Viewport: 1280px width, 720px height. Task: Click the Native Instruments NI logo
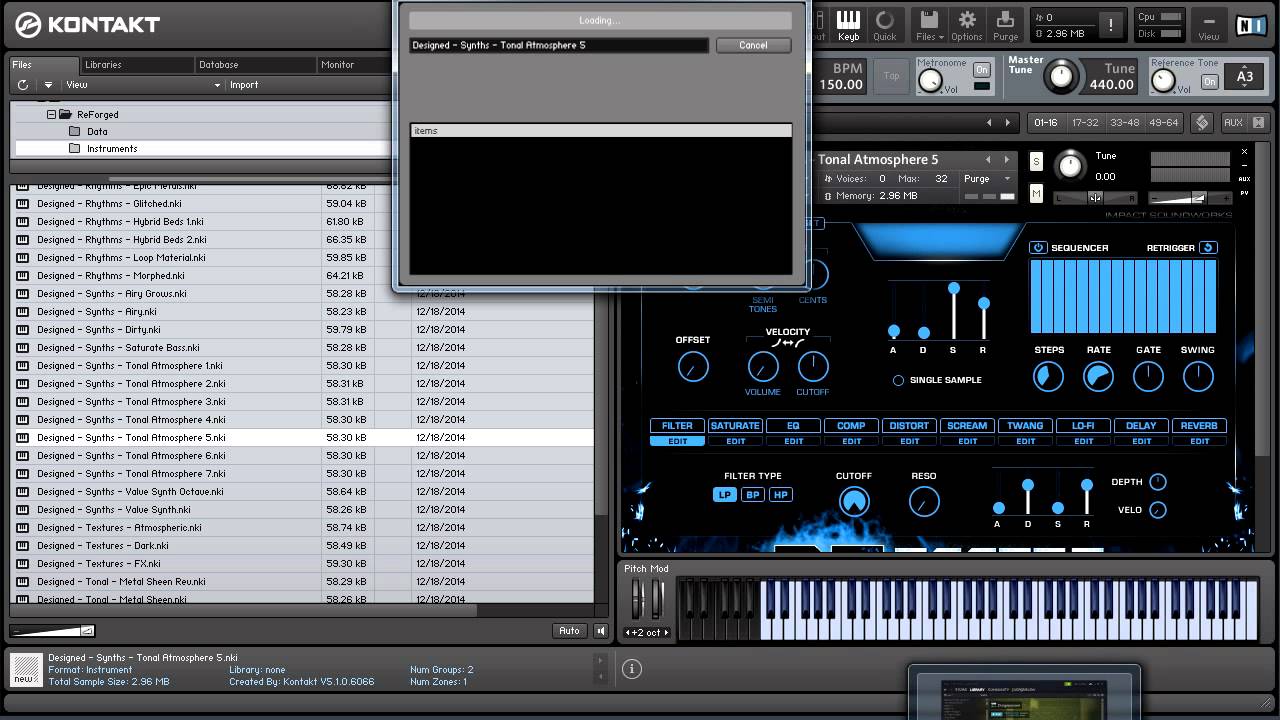(x=1250, y=25)
